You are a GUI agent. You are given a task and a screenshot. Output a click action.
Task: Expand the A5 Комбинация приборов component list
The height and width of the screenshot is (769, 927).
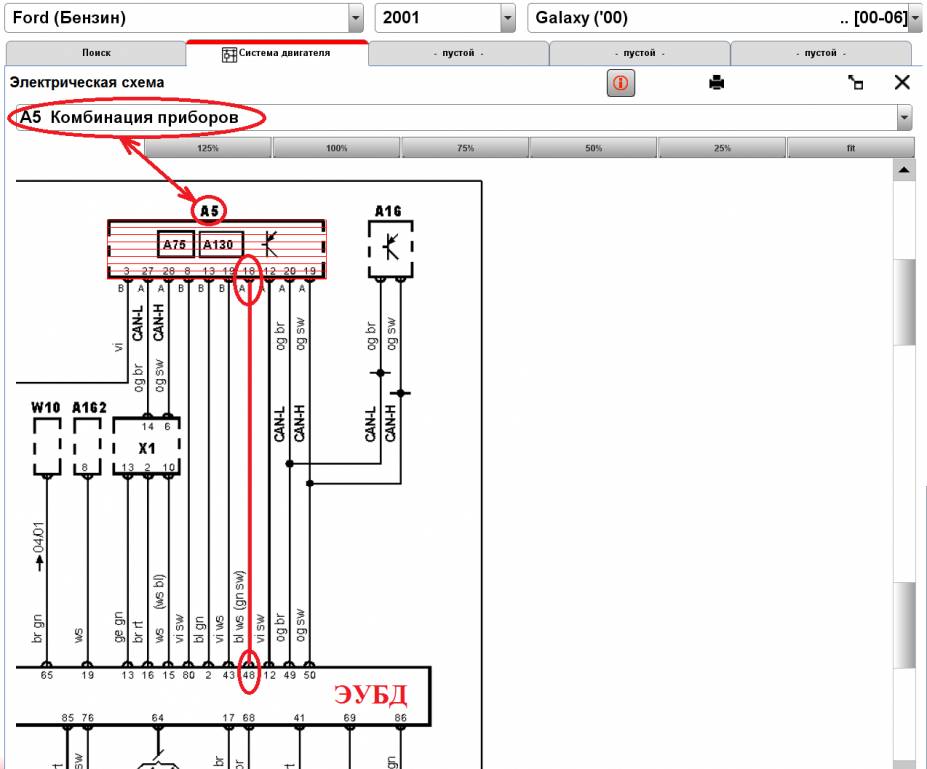[x=905, y=118]
